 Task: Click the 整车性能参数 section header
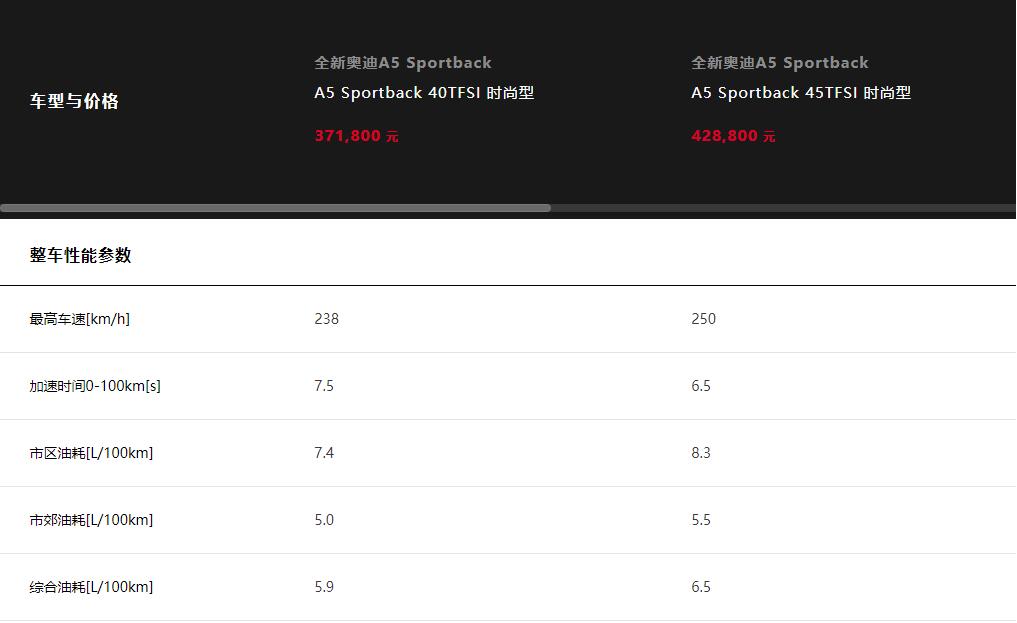pos(80,255)
